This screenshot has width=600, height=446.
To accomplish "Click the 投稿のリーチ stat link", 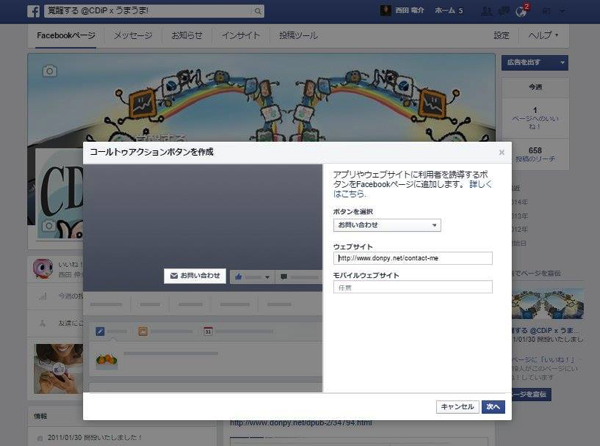I will coord(535,159).
